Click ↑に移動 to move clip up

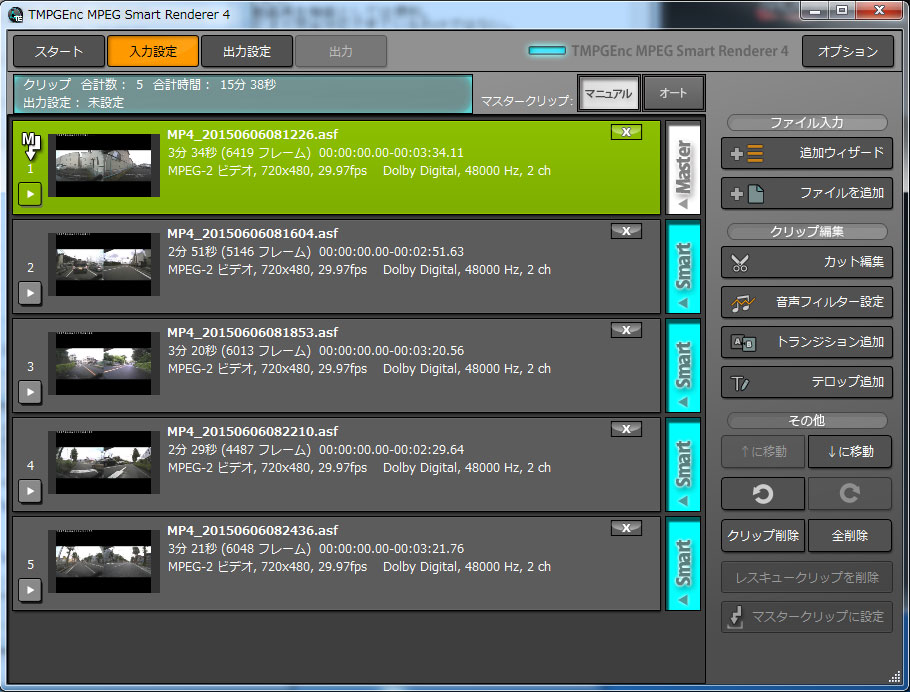763,452
